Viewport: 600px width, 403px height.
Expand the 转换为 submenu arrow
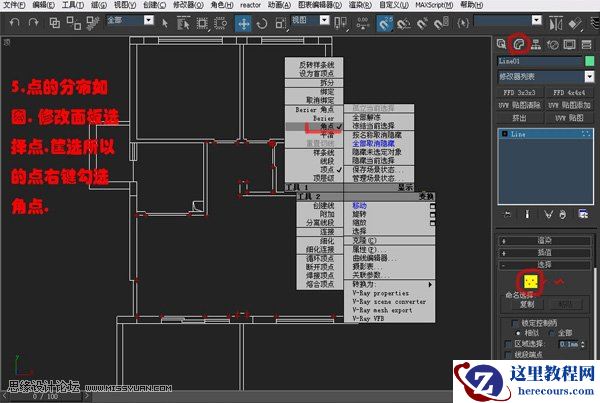[430, 284]
